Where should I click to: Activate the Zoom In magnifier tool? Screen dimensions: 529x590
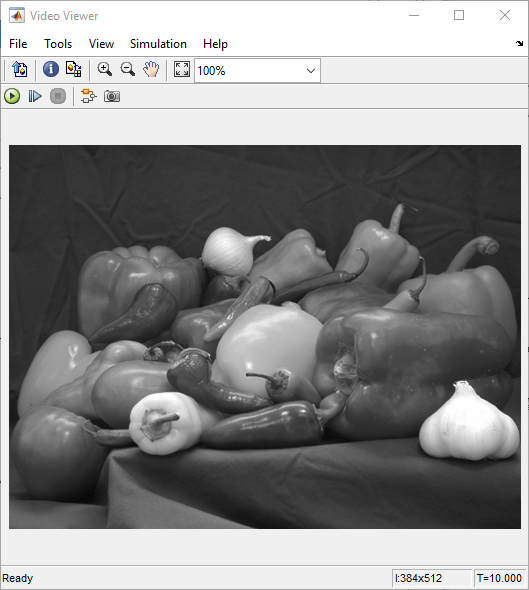point(105,70)
